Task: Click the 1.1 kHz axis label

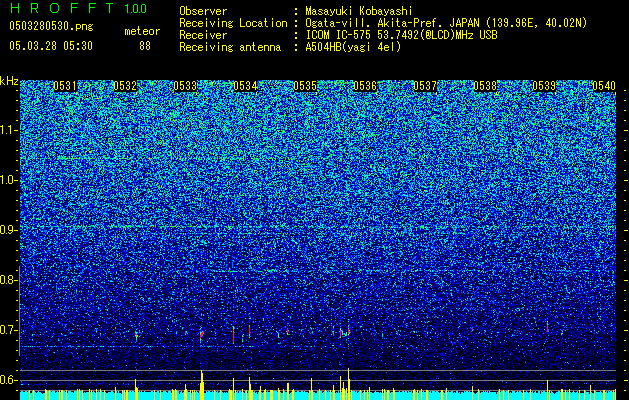Action: 9,130
